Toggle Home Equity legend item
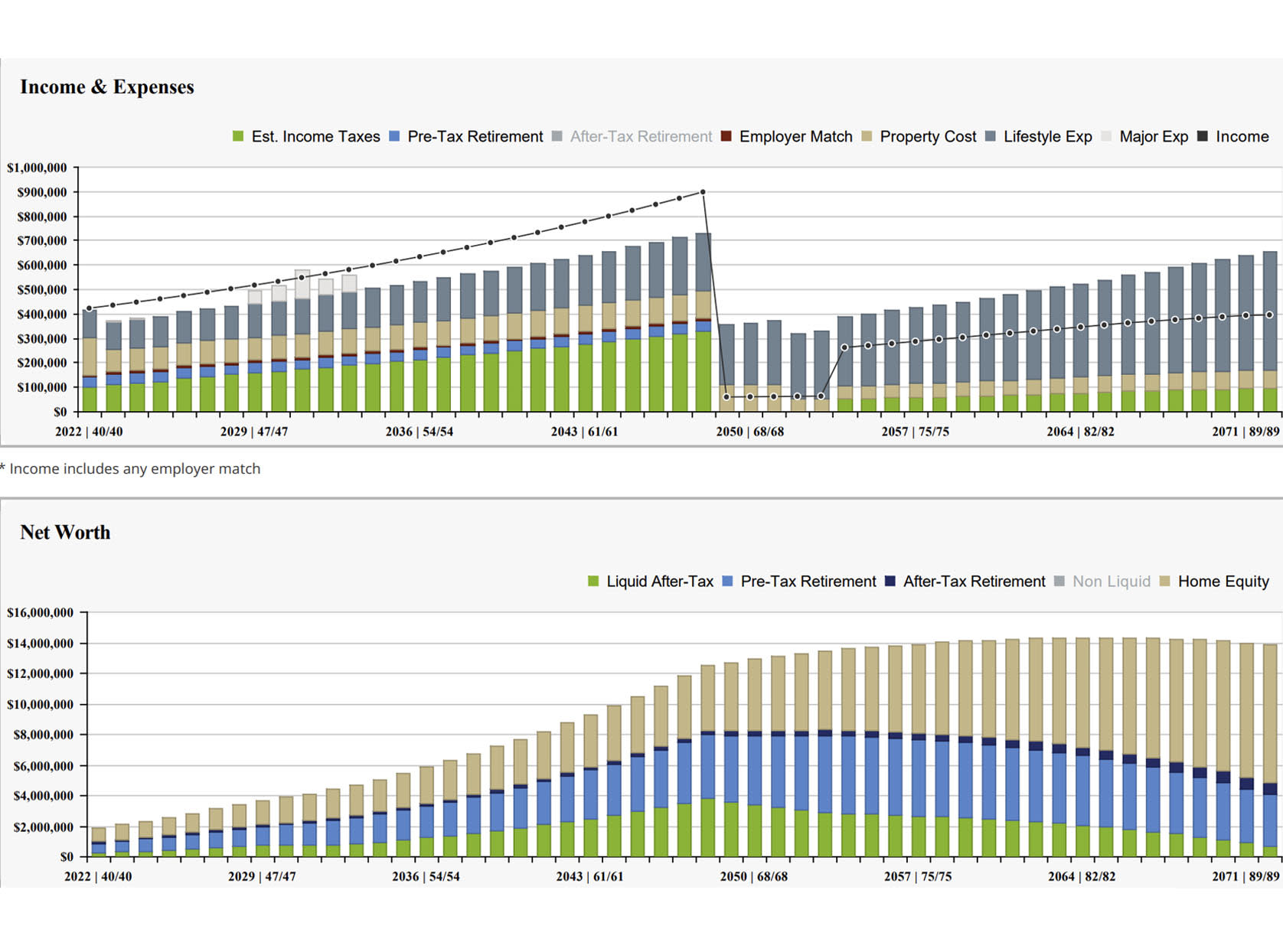The image size is (1283, 952). tap(1214, 582)
